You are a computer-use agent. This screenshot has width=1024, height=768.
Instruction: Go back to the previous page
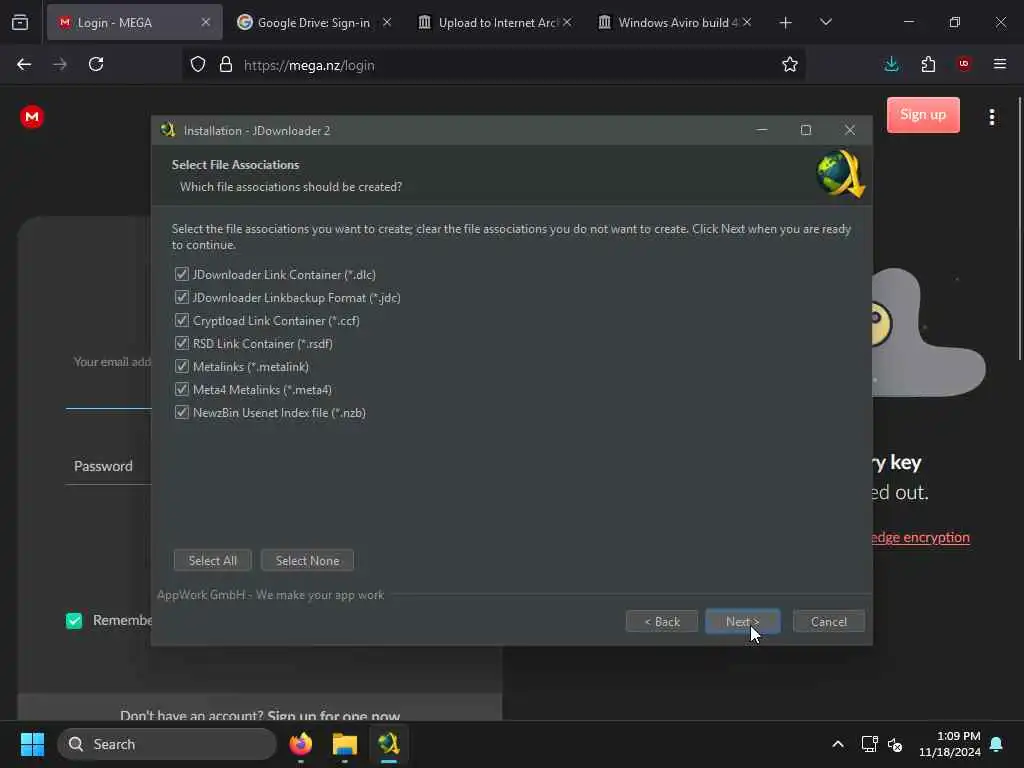(24, 65)
